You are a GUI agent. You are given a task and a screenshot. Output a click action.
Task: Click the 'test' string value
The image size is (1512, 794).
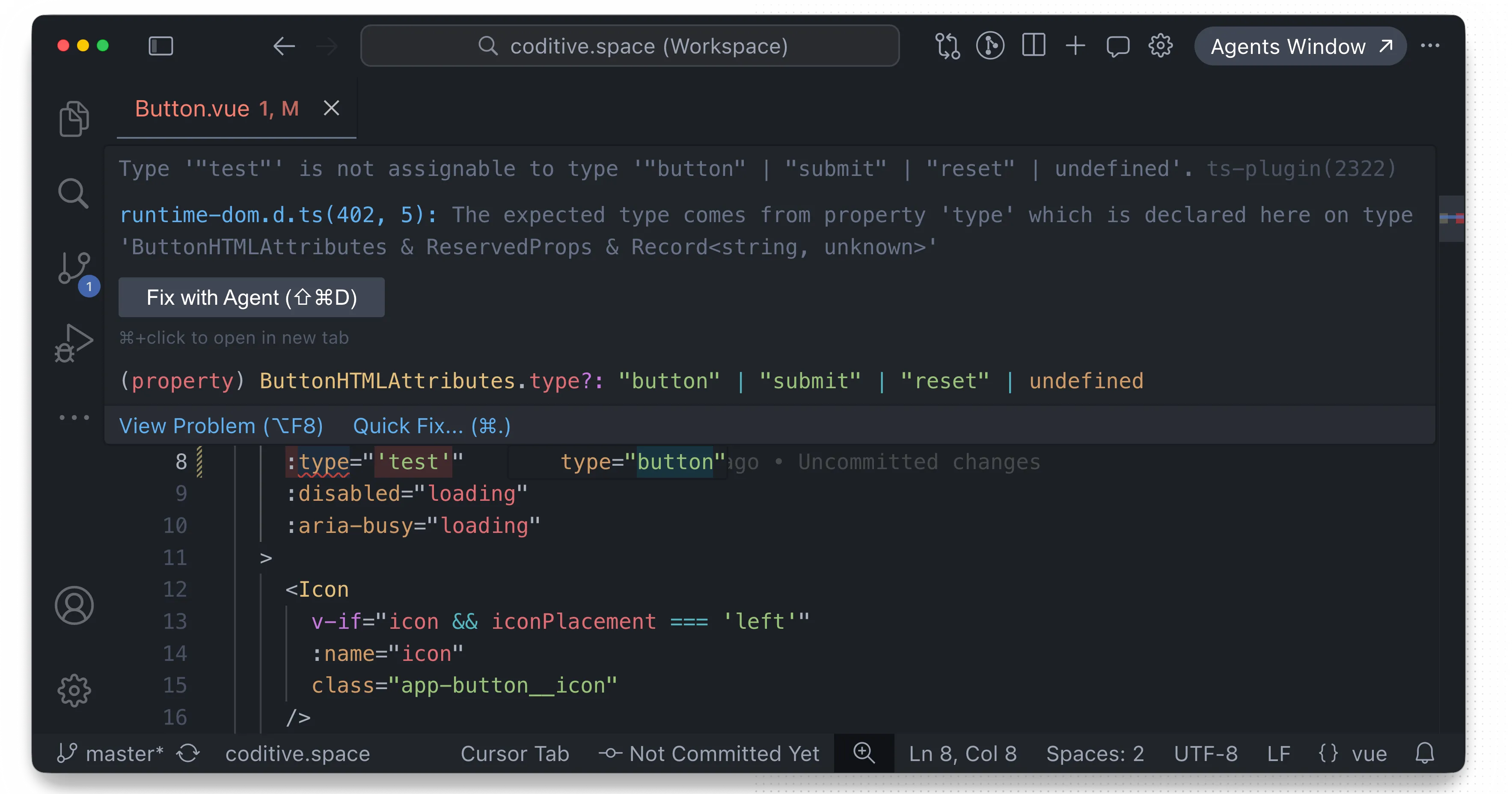coord(413,462)
